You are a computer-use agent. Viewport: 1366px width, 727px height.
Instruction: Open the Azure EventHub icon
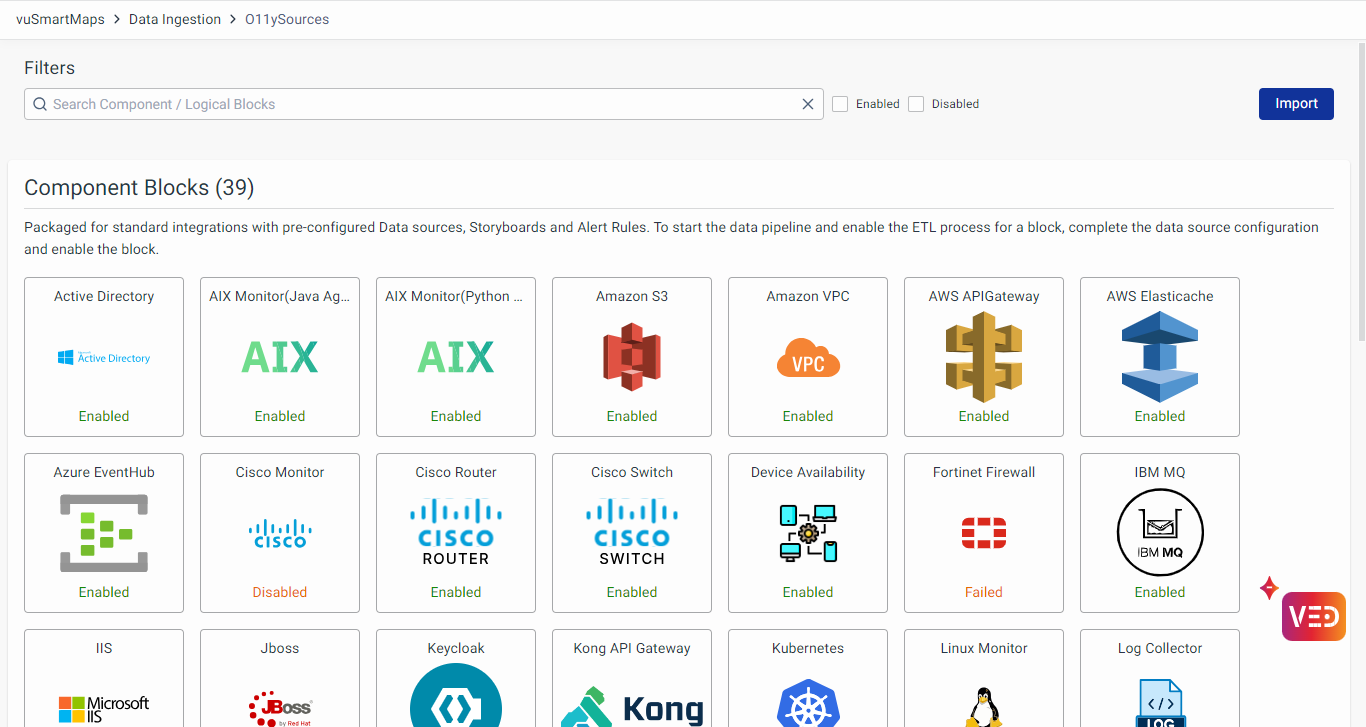[104, 533]
